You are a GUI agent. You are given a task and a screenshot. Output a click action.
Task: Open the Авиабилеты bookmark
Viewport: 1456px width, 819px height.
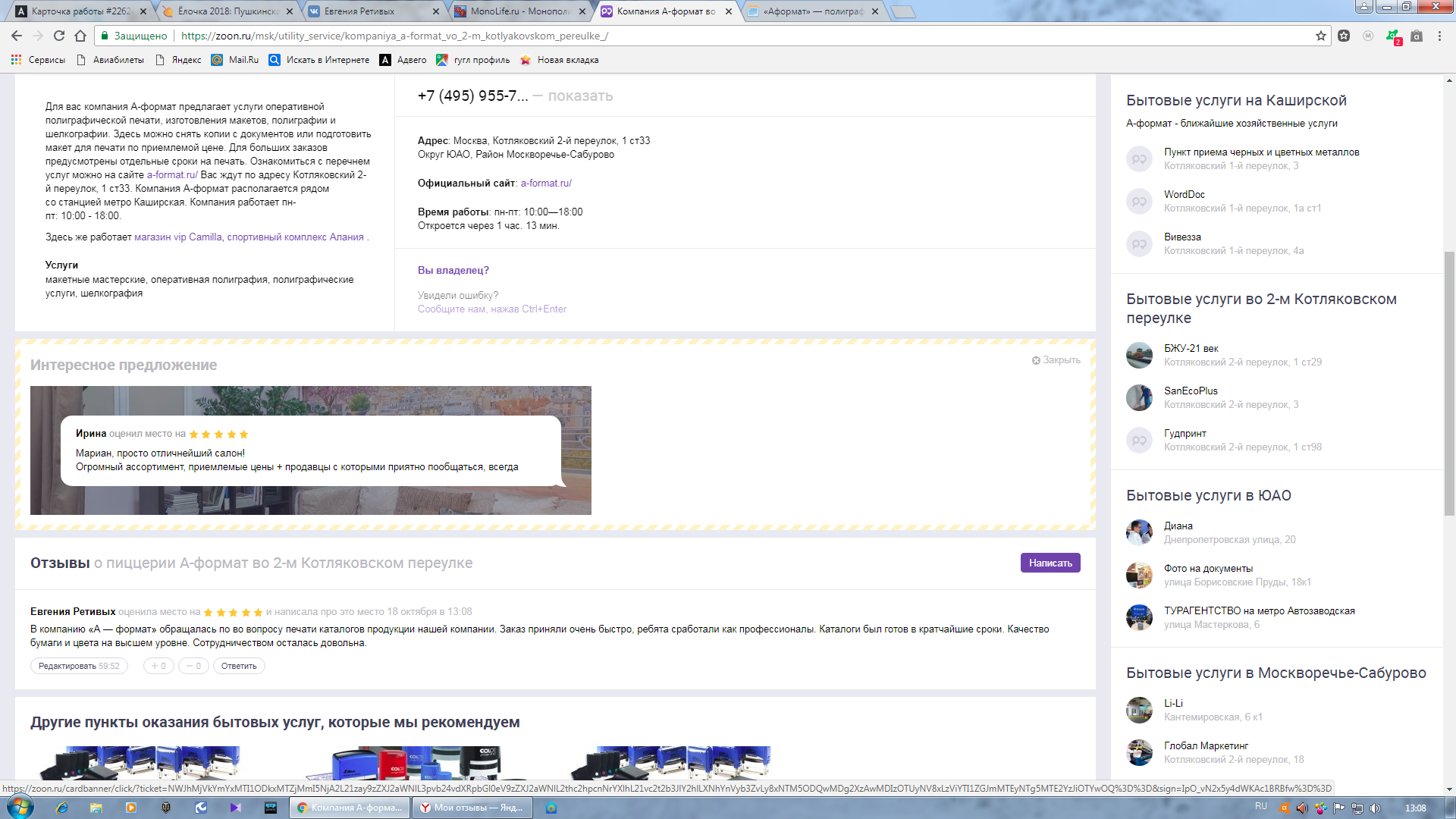click(111, 60)
